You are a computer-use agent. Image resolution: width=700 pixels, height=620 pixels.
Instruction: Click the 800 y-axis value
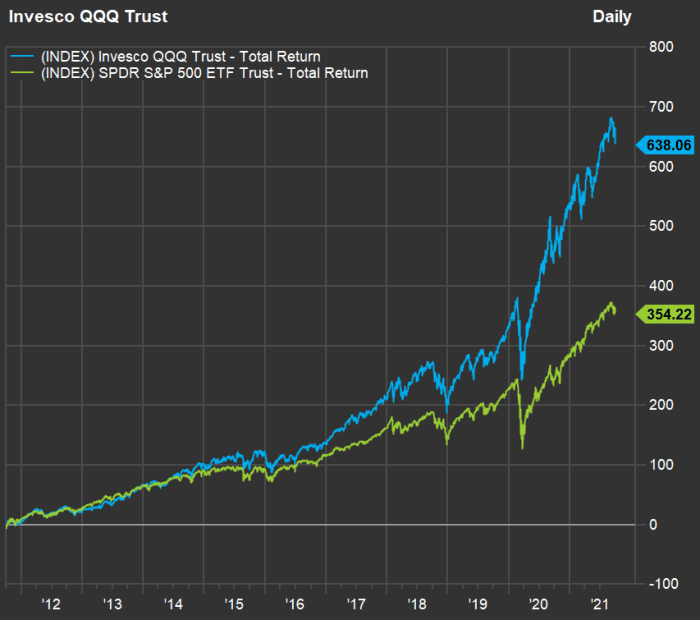(661, 47)
